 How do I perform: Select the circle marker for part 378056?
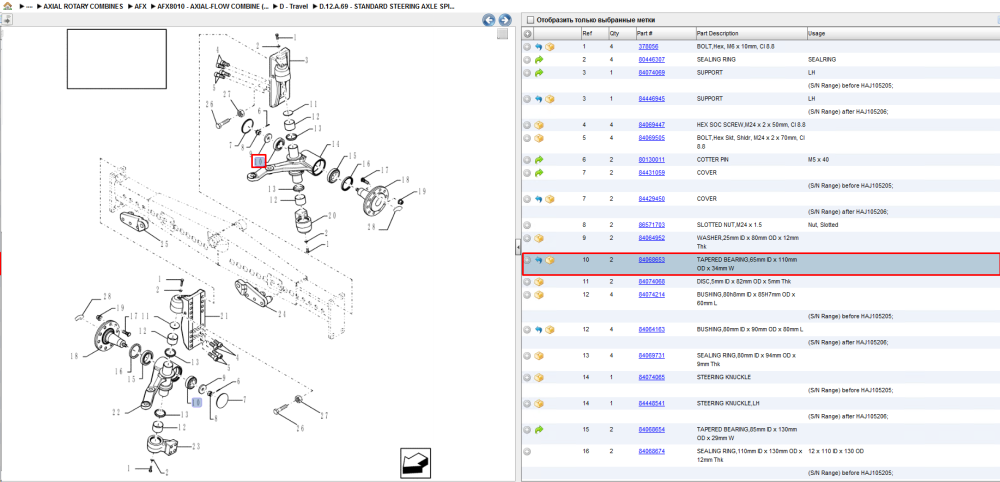[x=527, y=47]
